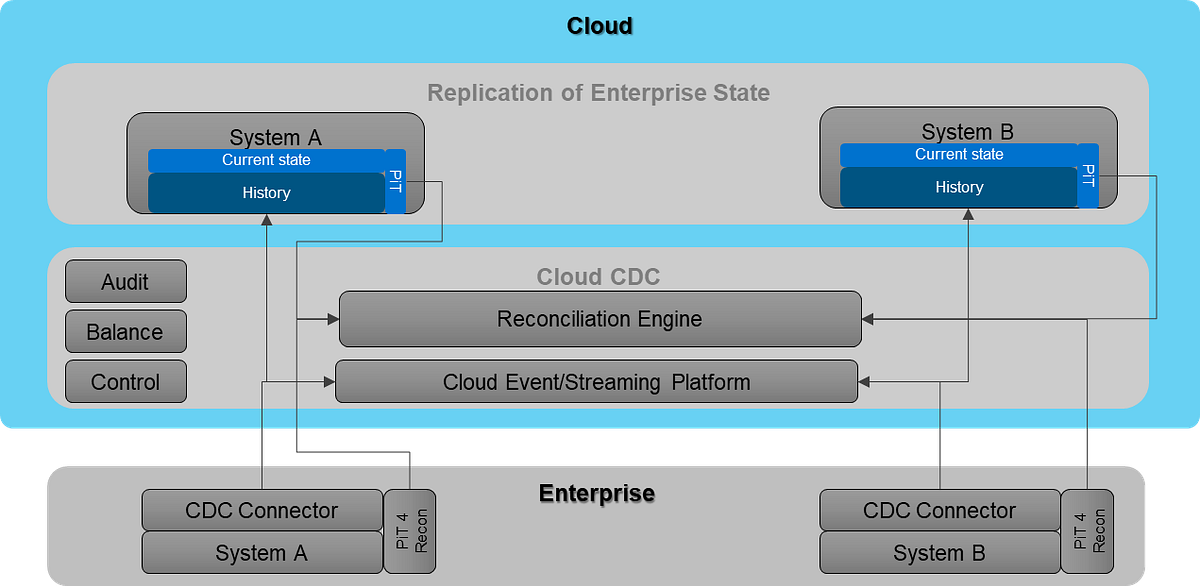Select the Balance block
Image resolution: width=1200 pixels, height=586 pixels.
pos(125,331)
